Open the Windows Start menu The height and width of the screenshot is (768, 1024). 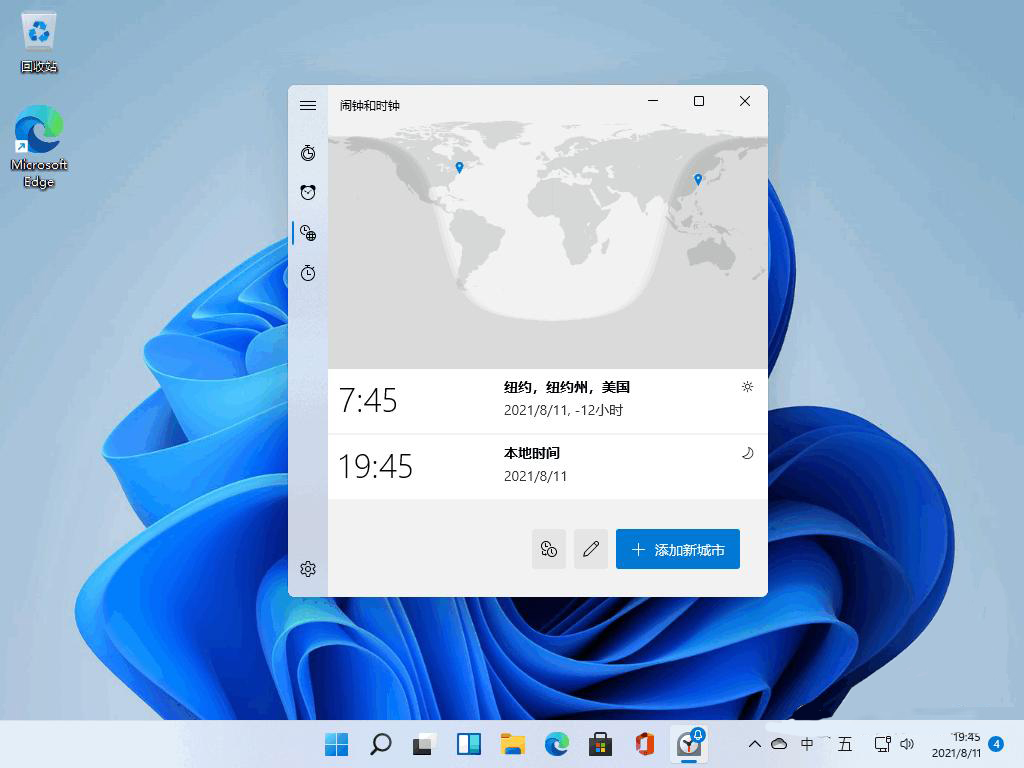point(336,744)
